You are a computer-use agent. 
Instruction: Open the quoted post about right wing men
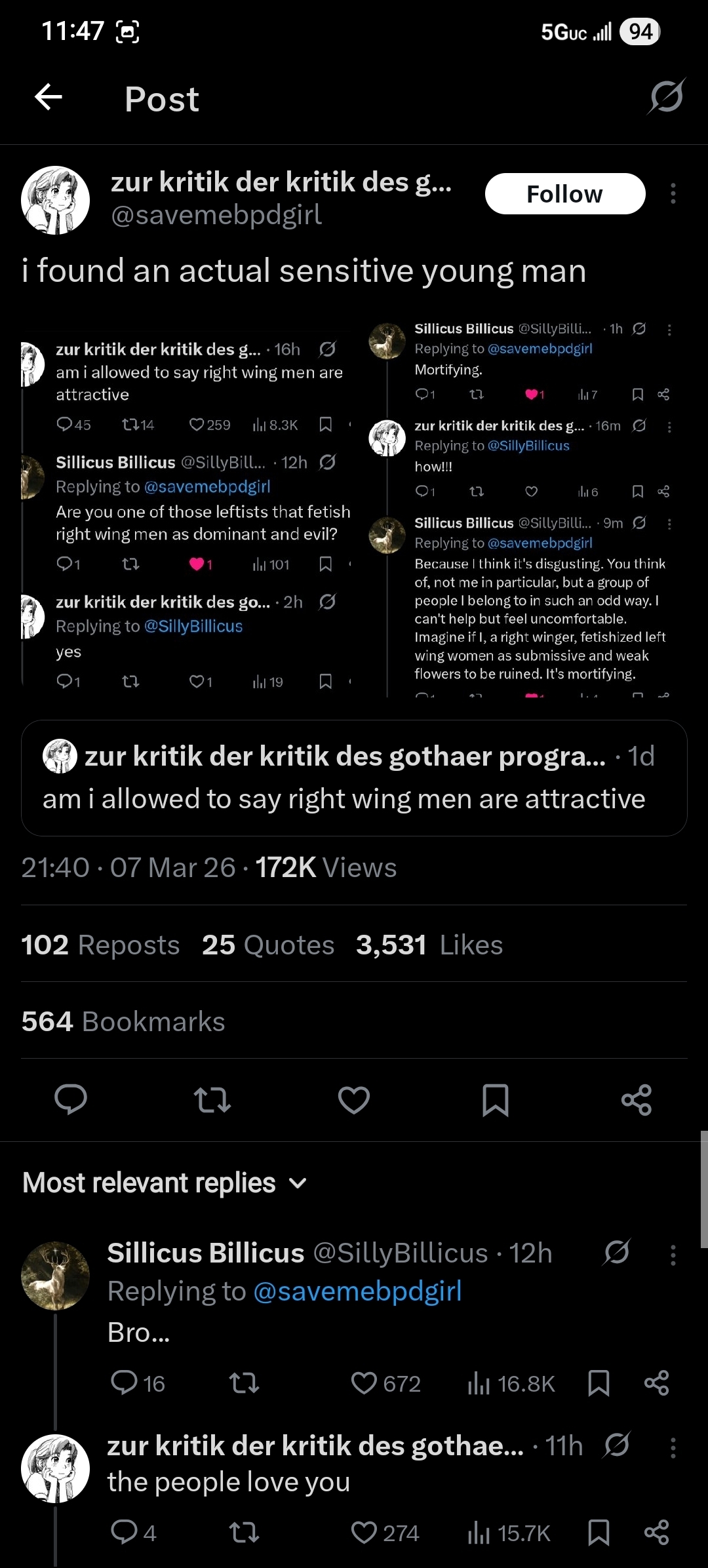pos(354,778)
